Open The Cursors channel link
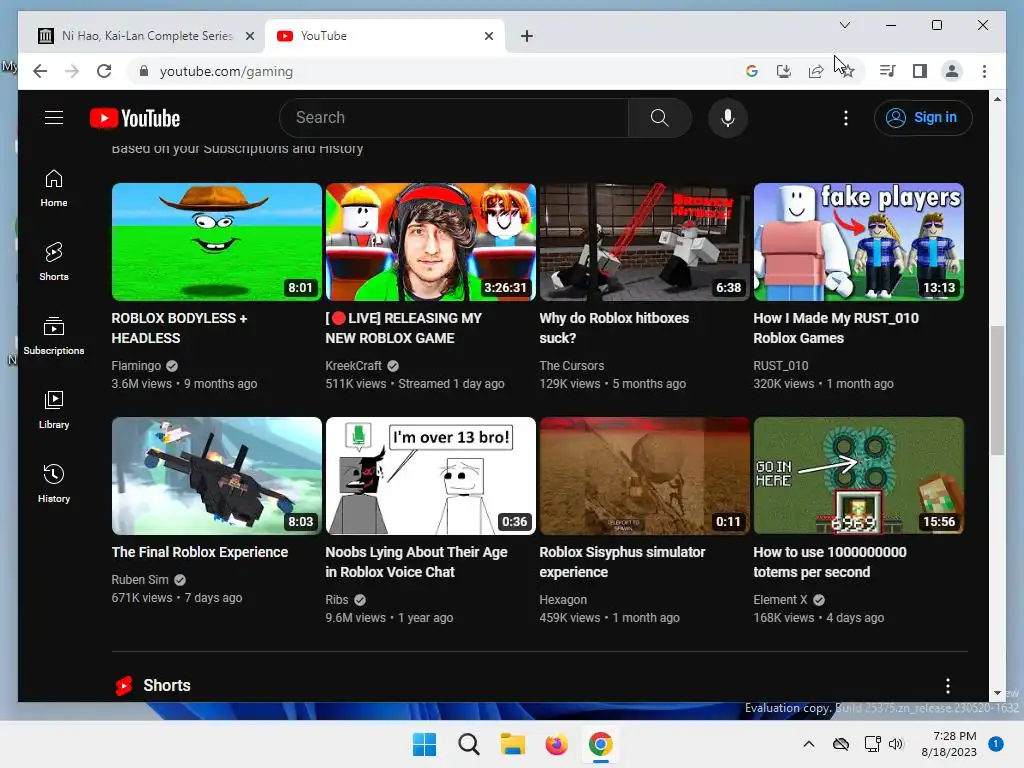 571,366
